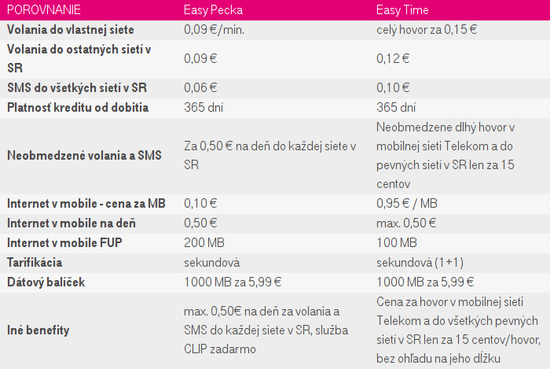Click the 0,95 € / MB cell
The width and height of the screenshot is (550, 369).
(x=407, y=203)
